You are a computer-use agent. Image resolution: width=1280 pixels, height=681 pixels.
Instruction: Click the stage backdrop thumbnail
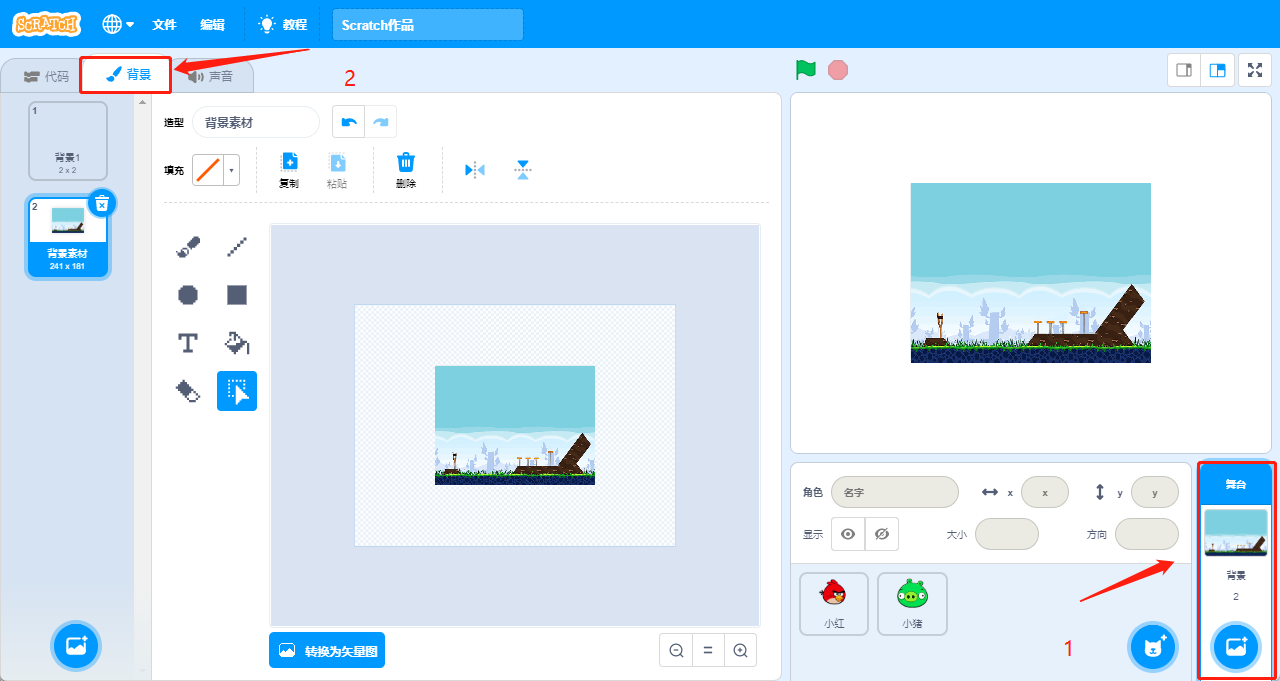[x=1236, y=533]
